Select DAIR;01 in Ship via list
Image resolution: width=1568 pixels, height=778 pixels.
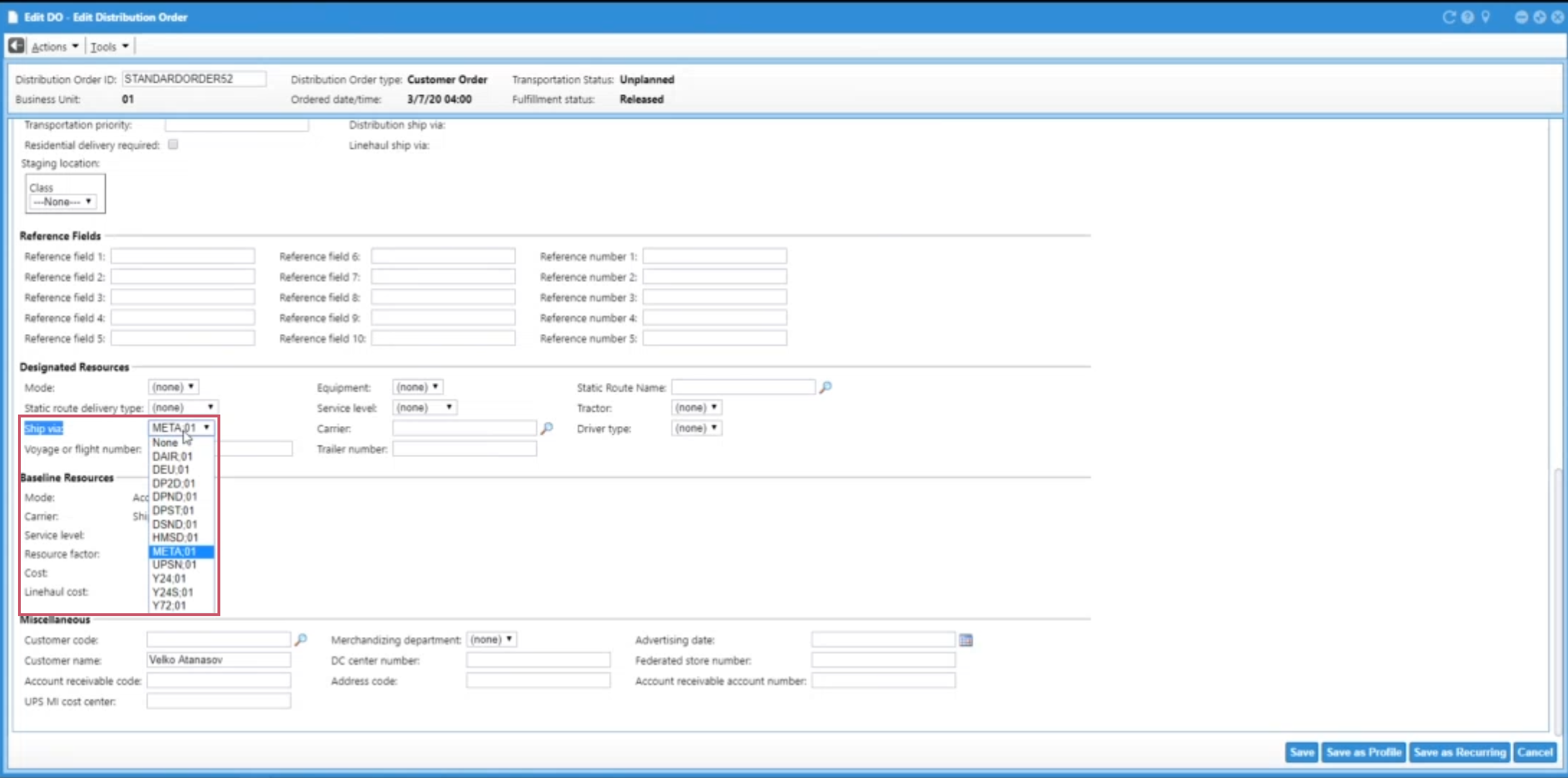pyautogui.click(x=181, y=456)
